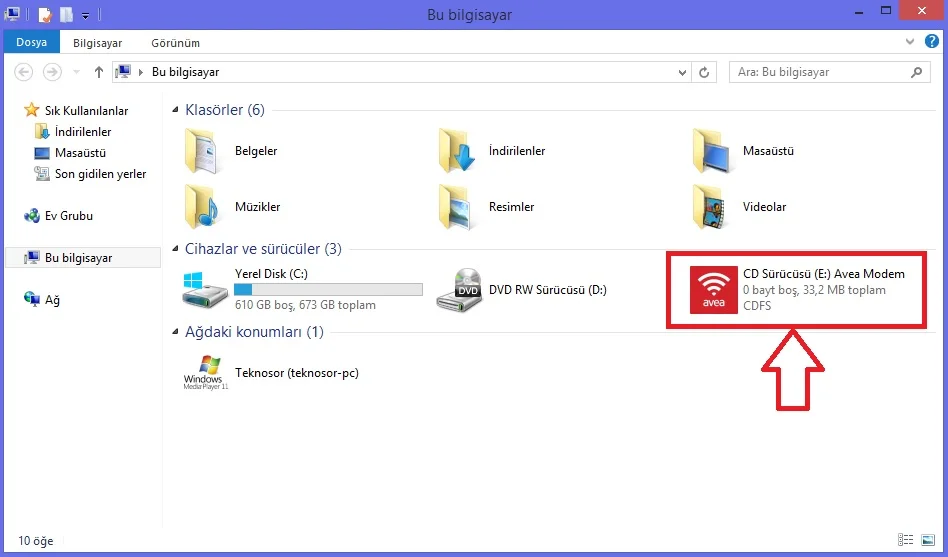Select İndirilenler in the navigation pane
948x557 pixels.
[83, 132]
